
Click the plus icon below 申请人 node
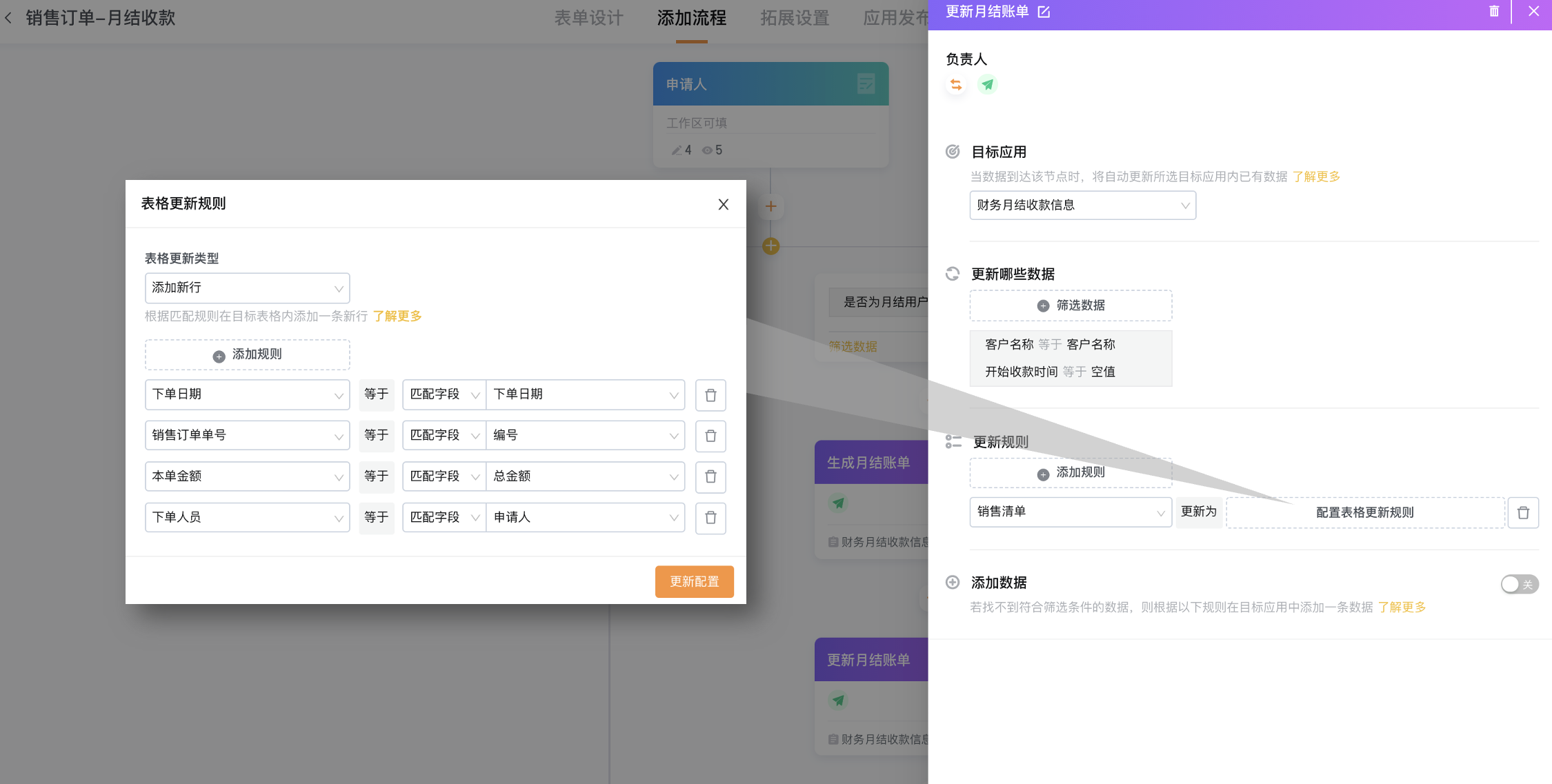coord(771,206)
